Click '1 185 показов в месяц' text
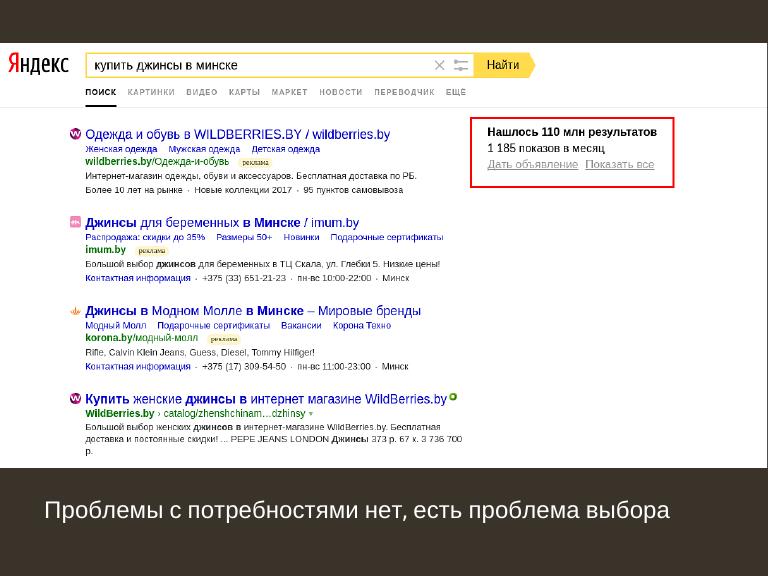 coord(546,148)
